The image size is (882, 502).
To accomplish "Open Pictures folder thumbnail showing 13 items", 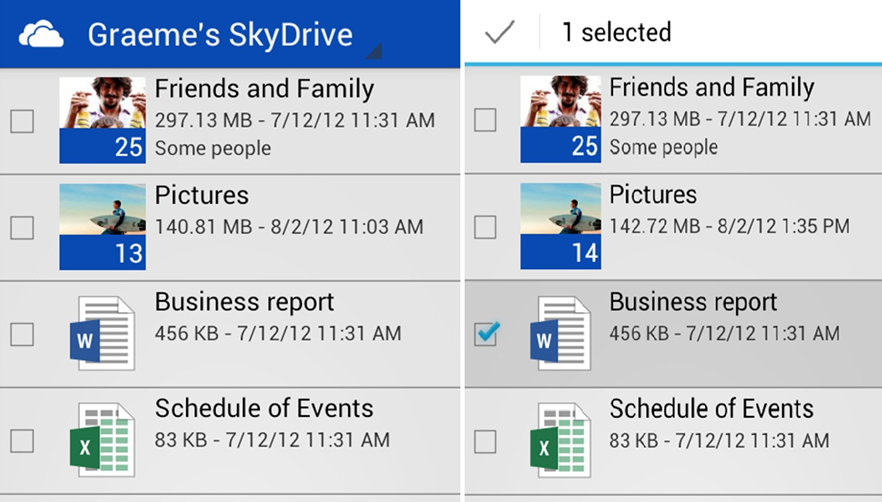I will tap(102, 227).
